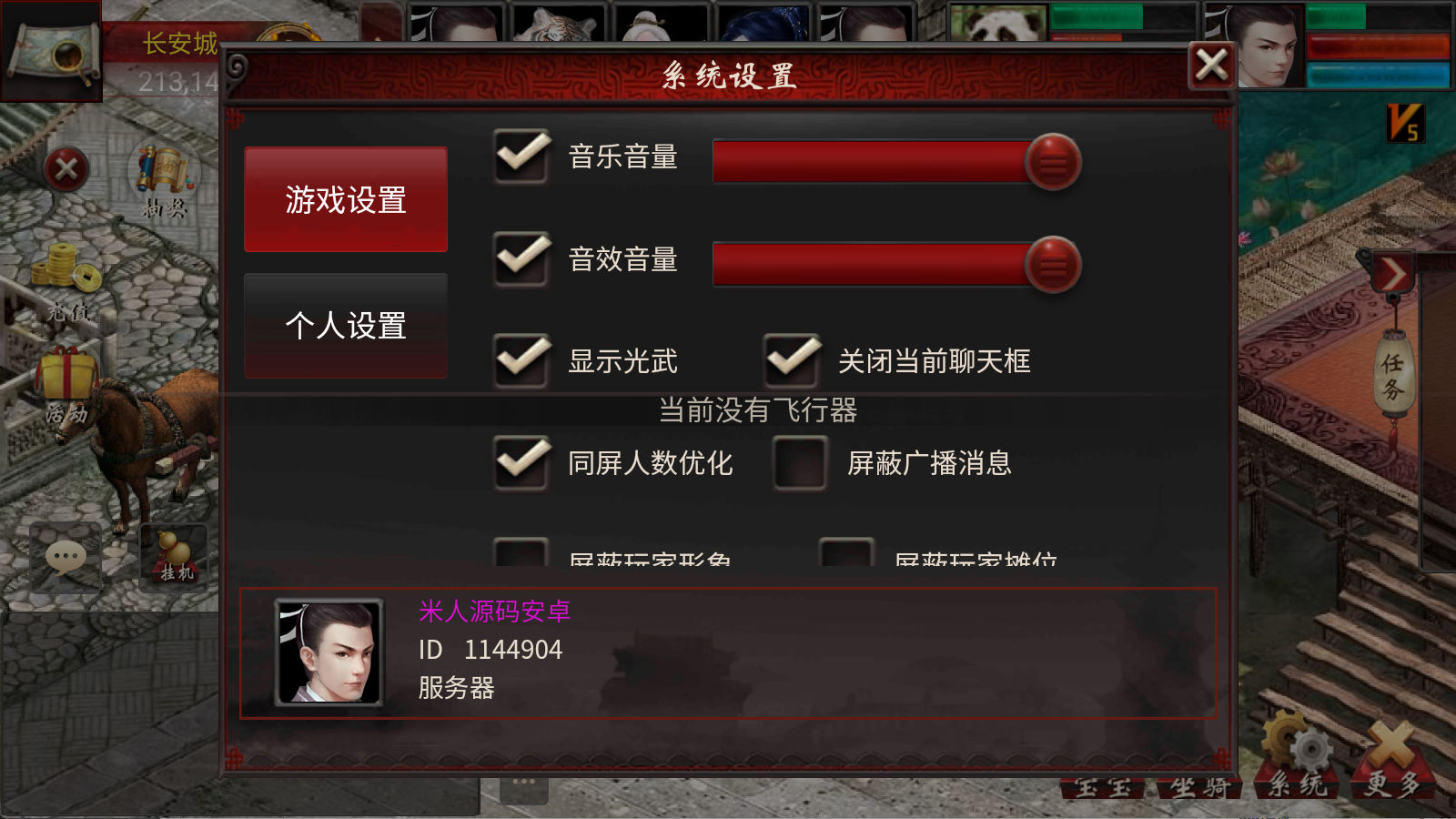Enable the 屏蔽广播消息 checkbox
The width and height of the screenshot is (1456, 819).
click(800, 463)
